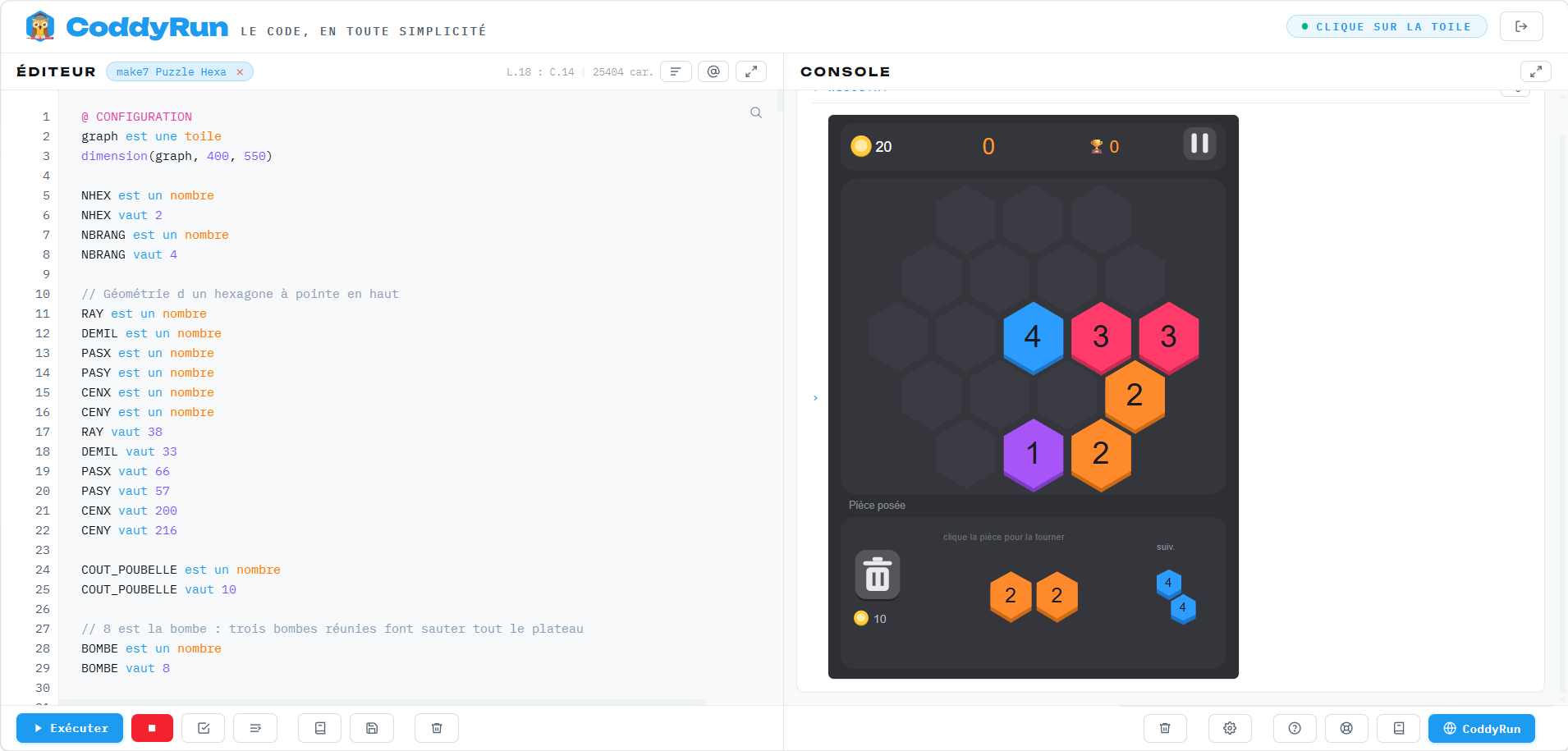Click the next blue 4-4 piece preview
The width and height of the screenshot is (1568, 751).
tap(1176, 596)
